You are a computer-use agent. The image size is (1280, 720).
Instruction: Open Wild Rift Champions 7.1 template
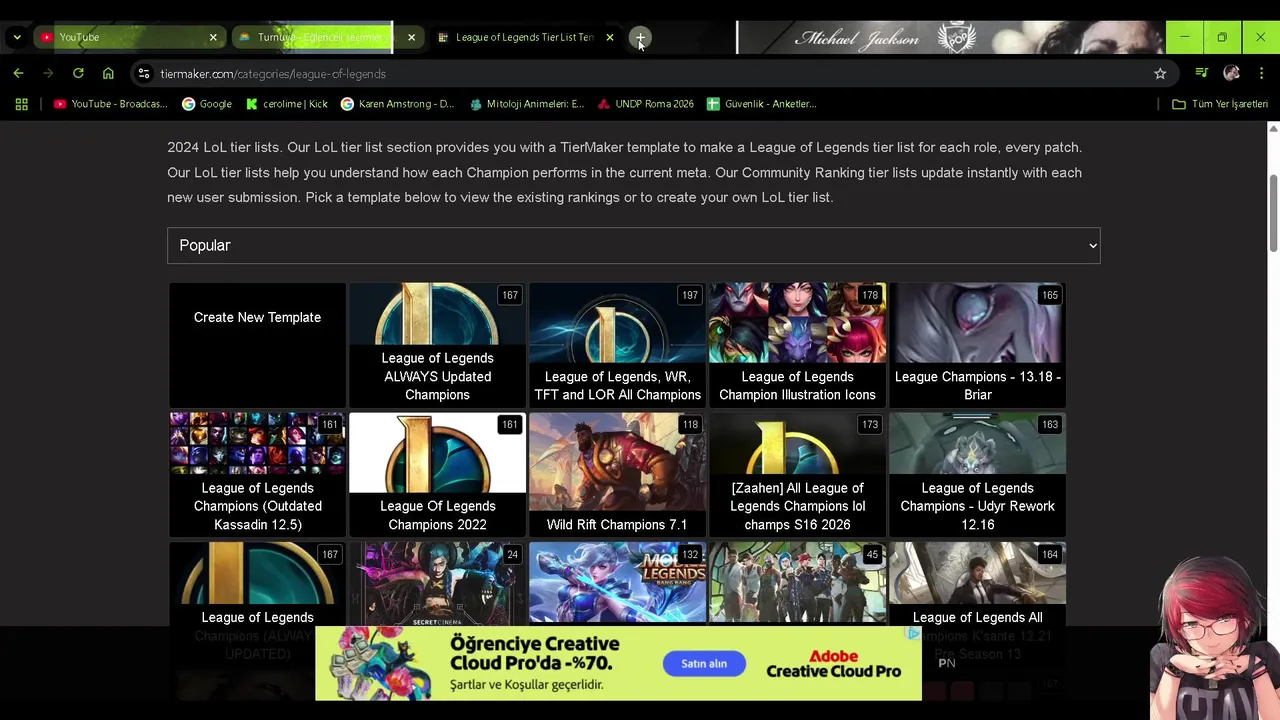point(617,475)
